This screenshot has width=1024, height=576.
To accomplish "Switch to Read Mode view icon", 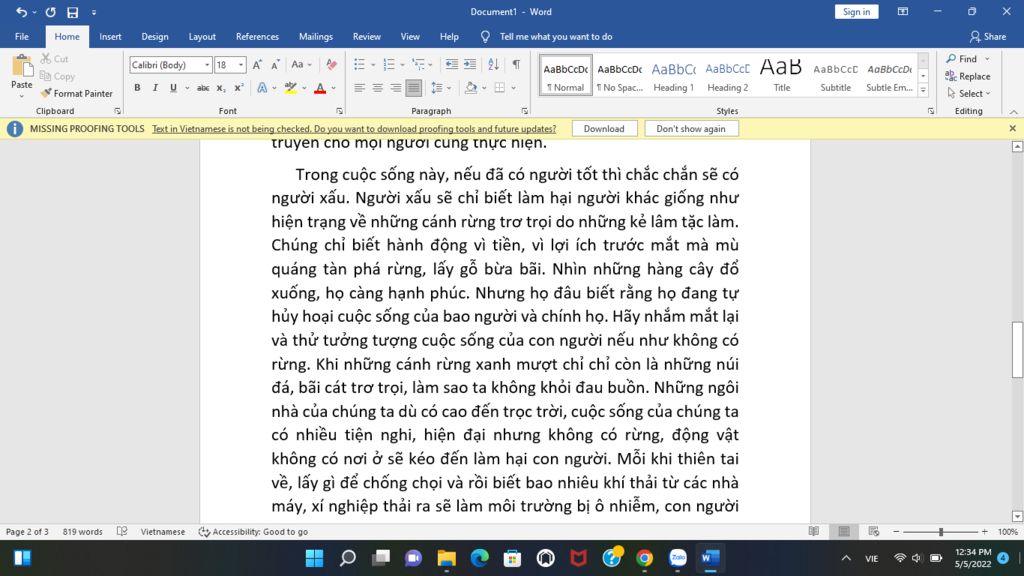I will tap(814, 532).
